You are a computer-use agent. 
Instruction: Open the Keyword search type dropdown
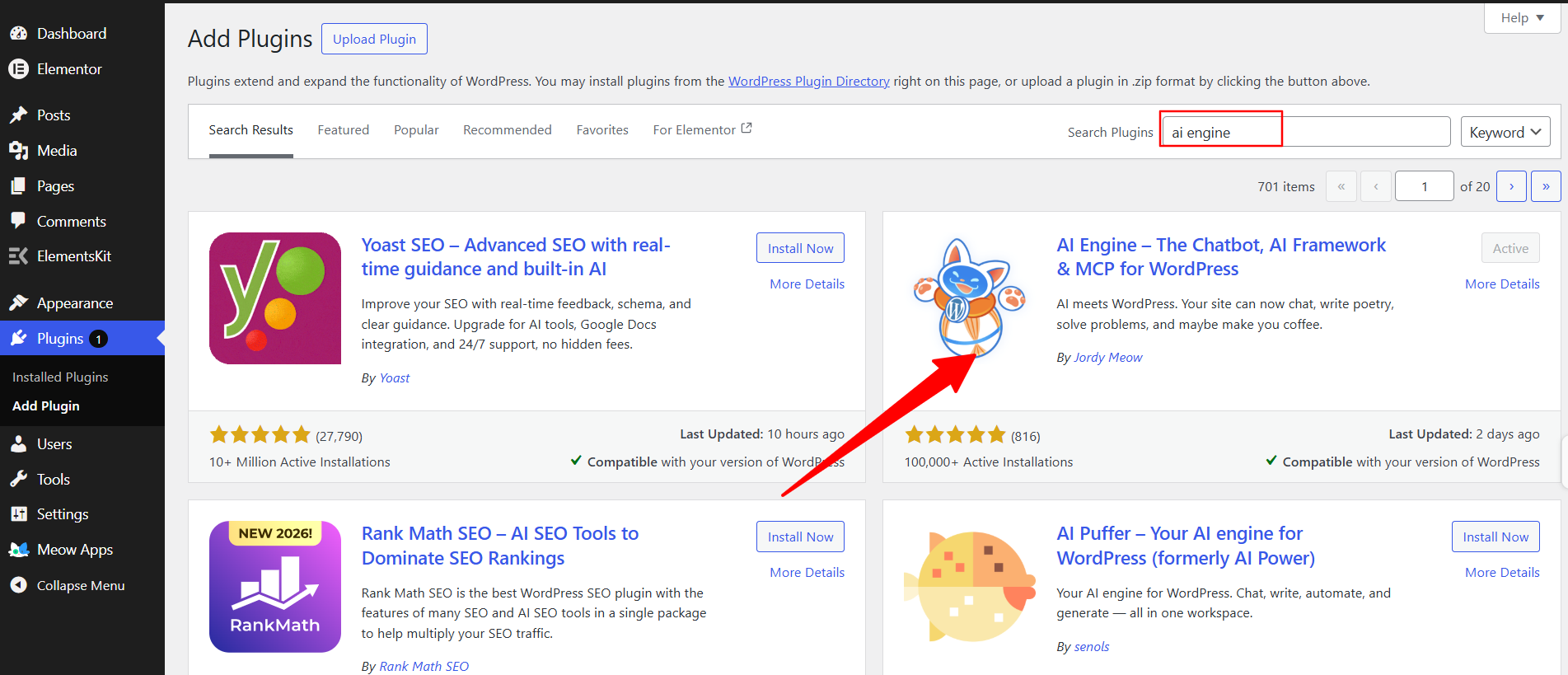point(1505,132)
